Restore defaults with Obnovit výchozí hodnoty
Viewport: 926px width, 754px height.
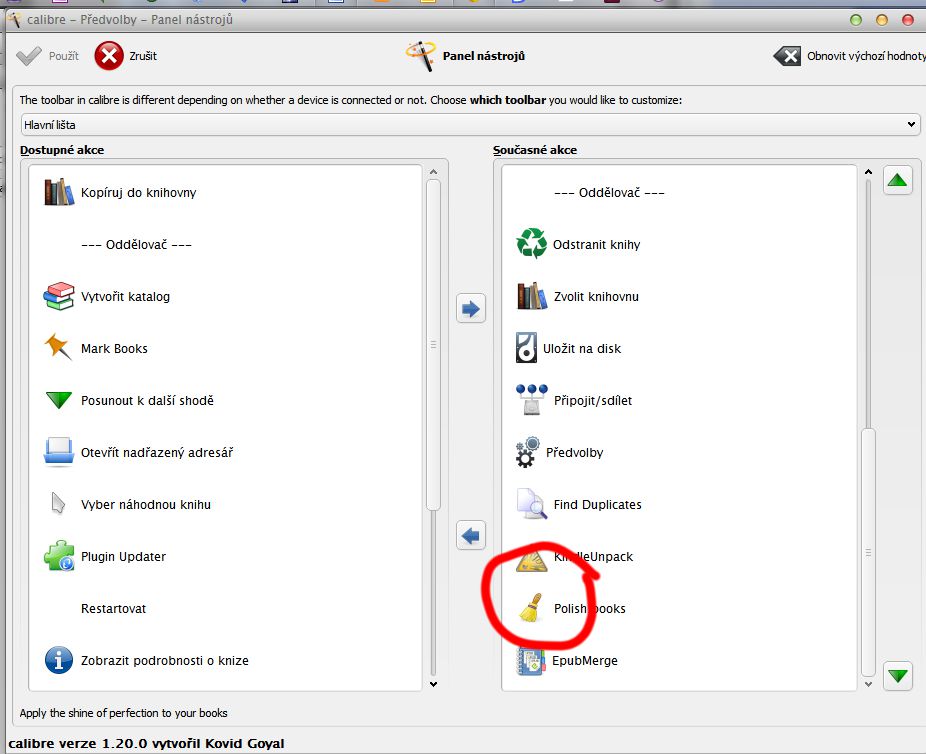click(849, 56)
